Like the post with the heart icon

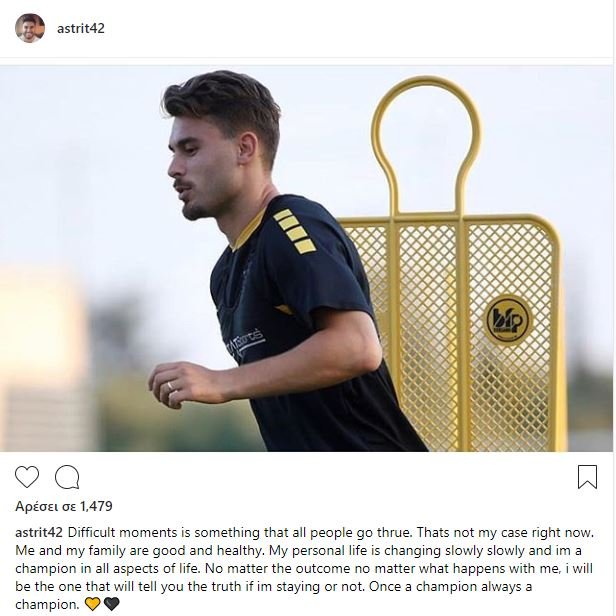(x=27, y=477)
